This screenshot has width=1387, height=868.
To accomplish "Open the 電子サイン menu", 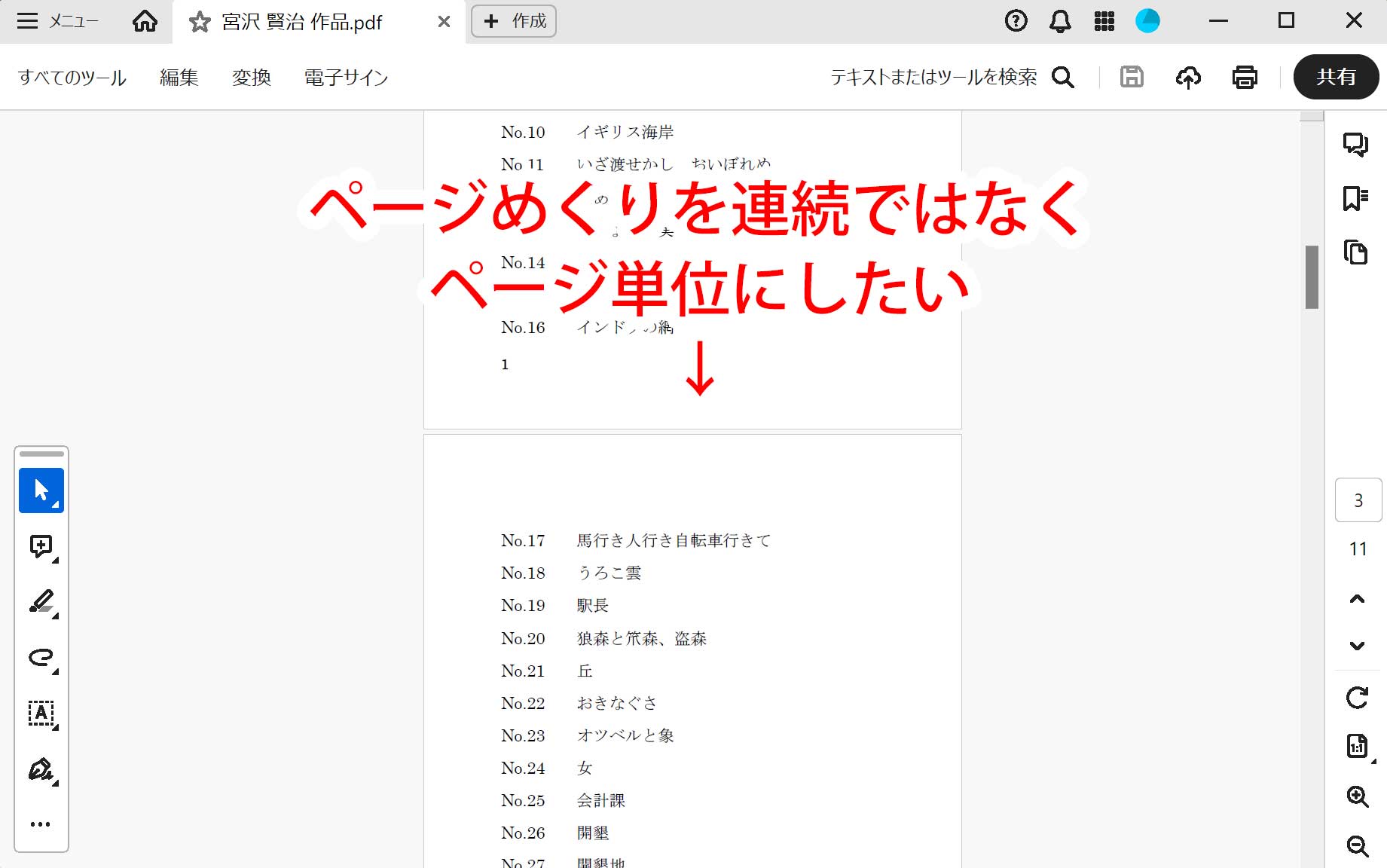I will tap(347, 78).
